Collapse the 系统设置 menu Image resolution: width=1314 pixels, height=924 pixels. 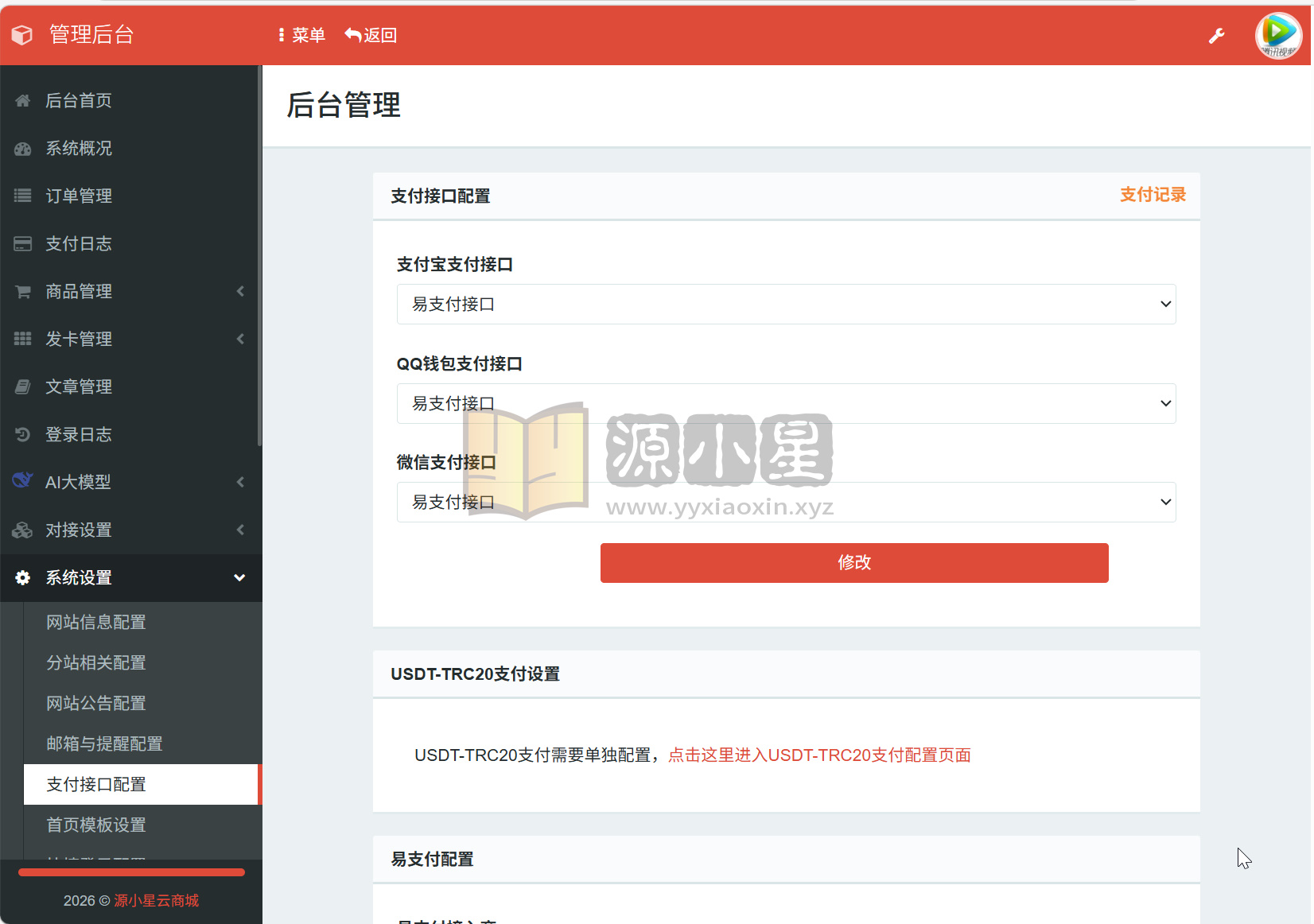(x=239, y=578)
